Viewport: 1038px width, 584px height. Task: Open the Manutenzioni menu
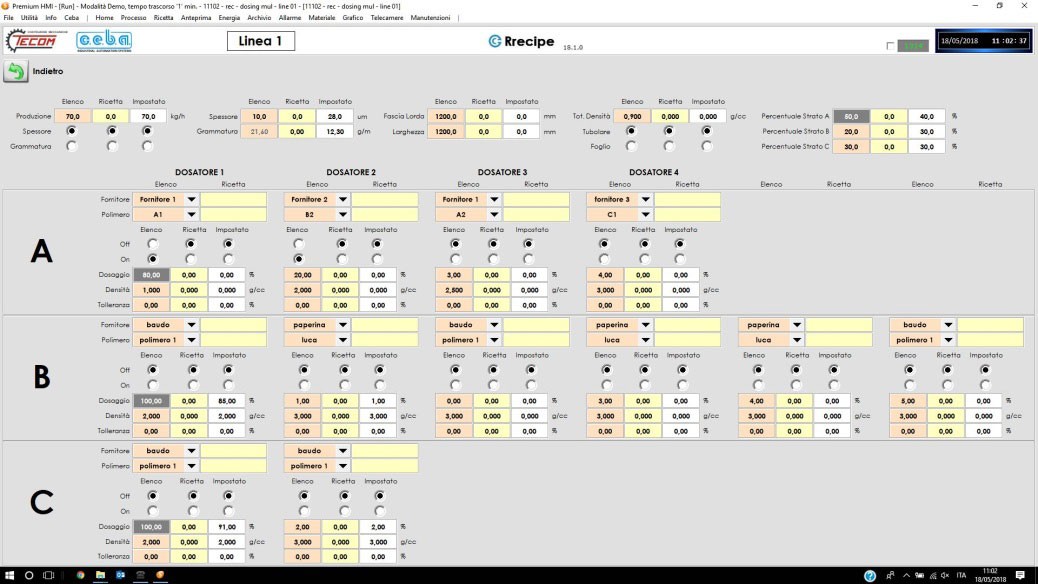click(430, 18)
